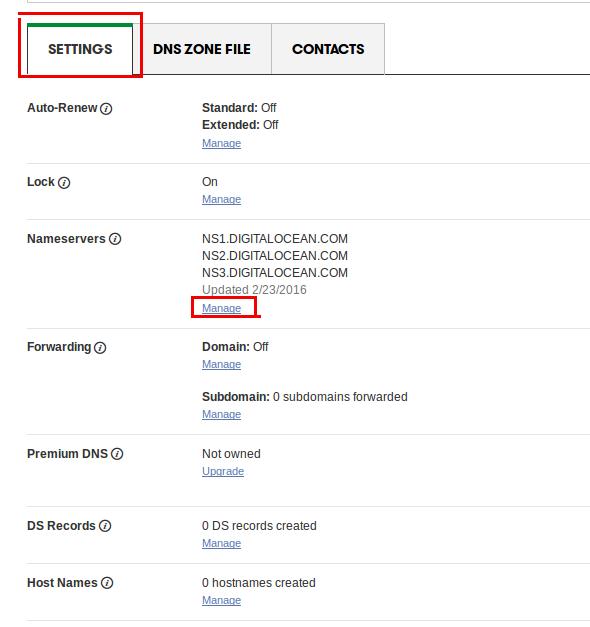Viewport: 590px width, 627px height.
Task: Open Manage link for Nameservers
Action: [x=221, y=308]
